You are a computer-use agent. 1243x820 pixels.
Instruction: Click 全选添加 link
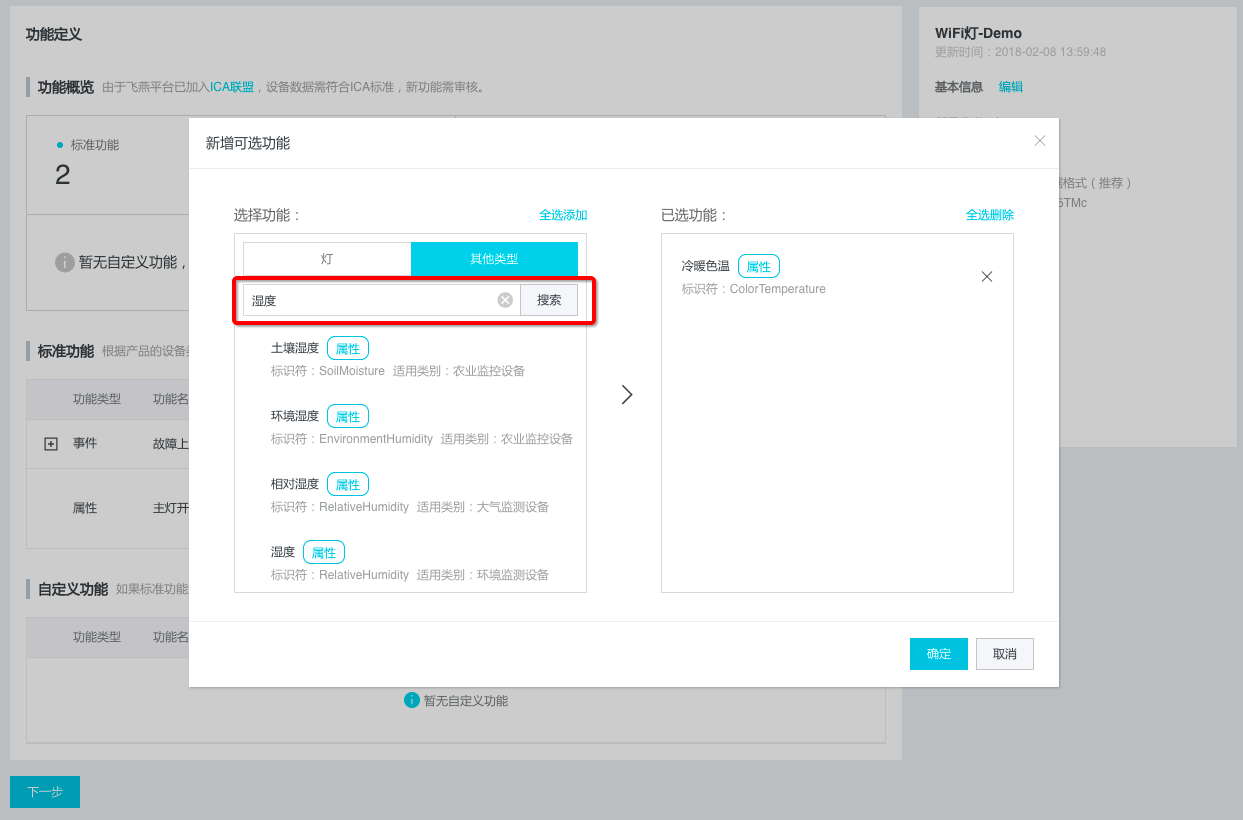pyautogui.click(x=563, y=215)
